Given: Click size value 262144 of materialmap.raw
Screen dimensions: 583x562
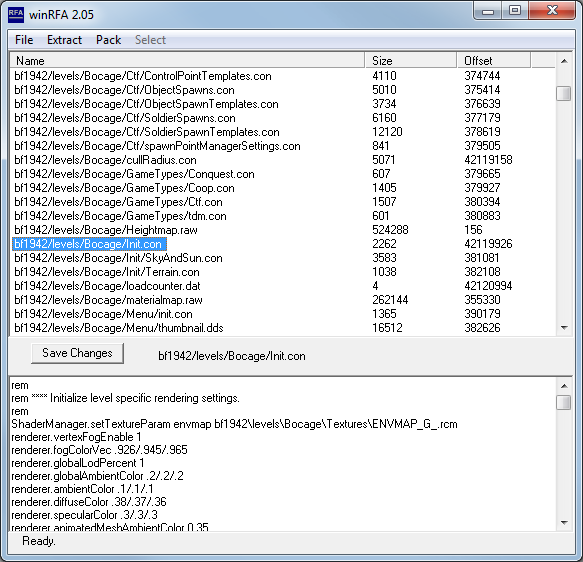Looking at the screenshot, I should point(390,300).
